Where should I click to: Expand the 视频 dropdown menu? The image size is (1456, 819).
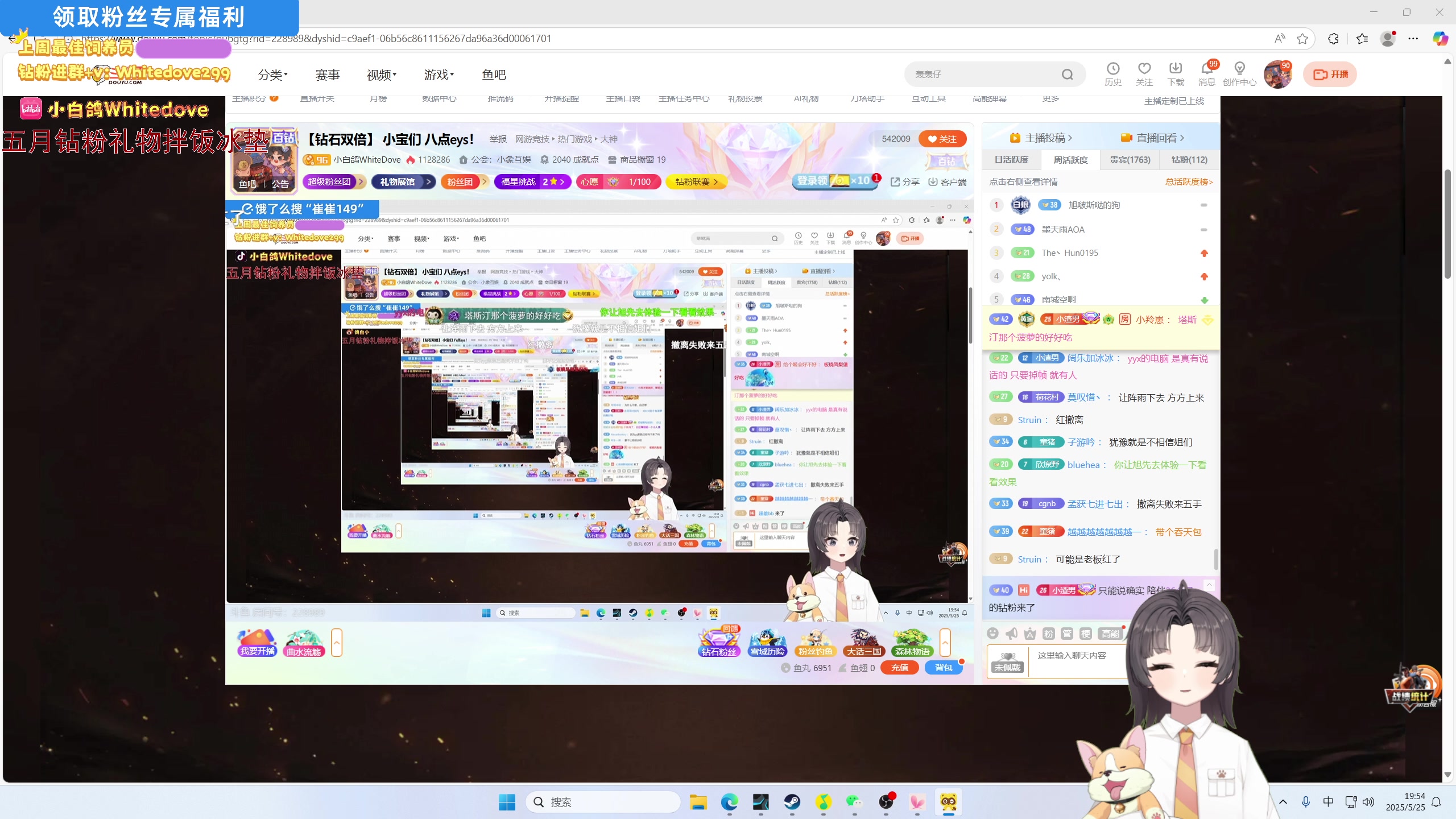point(382,75)
